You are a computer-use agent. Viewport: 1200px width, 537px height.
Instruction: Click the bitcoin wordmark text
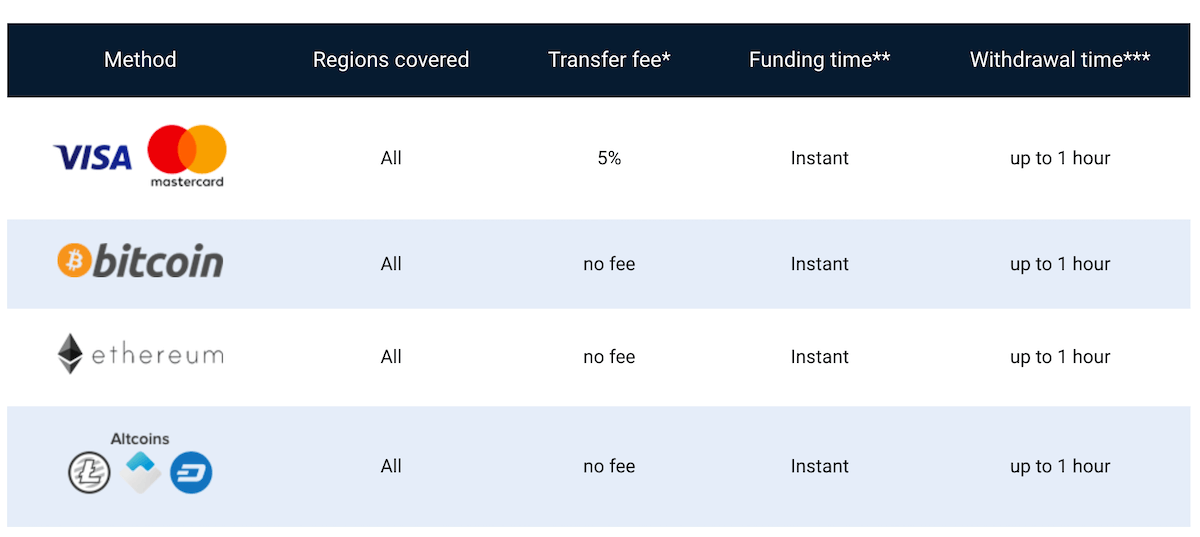coord(157,262)
